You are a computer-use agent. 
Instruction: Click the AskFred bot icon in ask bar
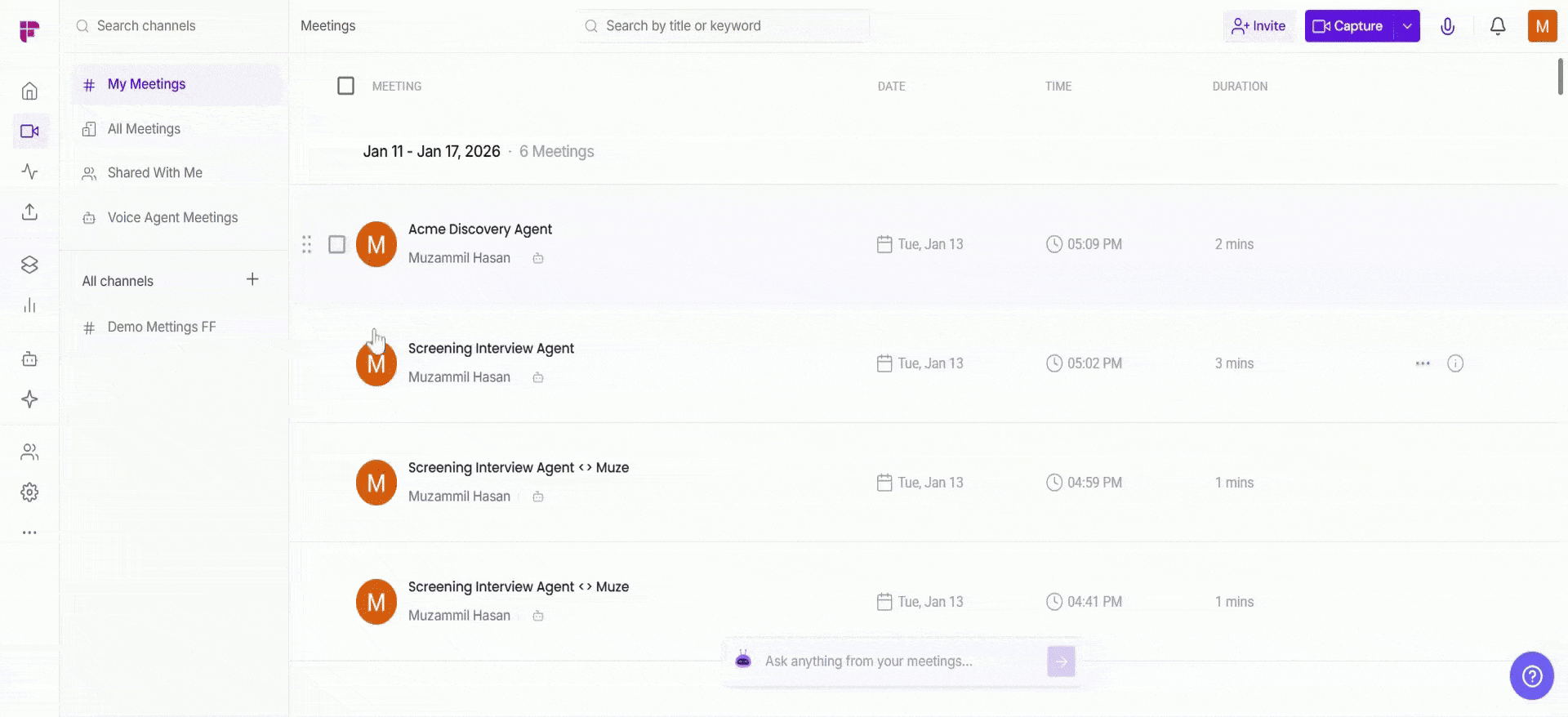(x=743, y=660)
